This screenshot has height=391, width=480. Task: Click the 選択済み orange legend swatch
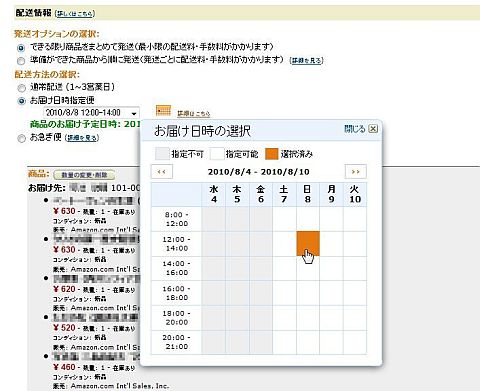(272, 154)
